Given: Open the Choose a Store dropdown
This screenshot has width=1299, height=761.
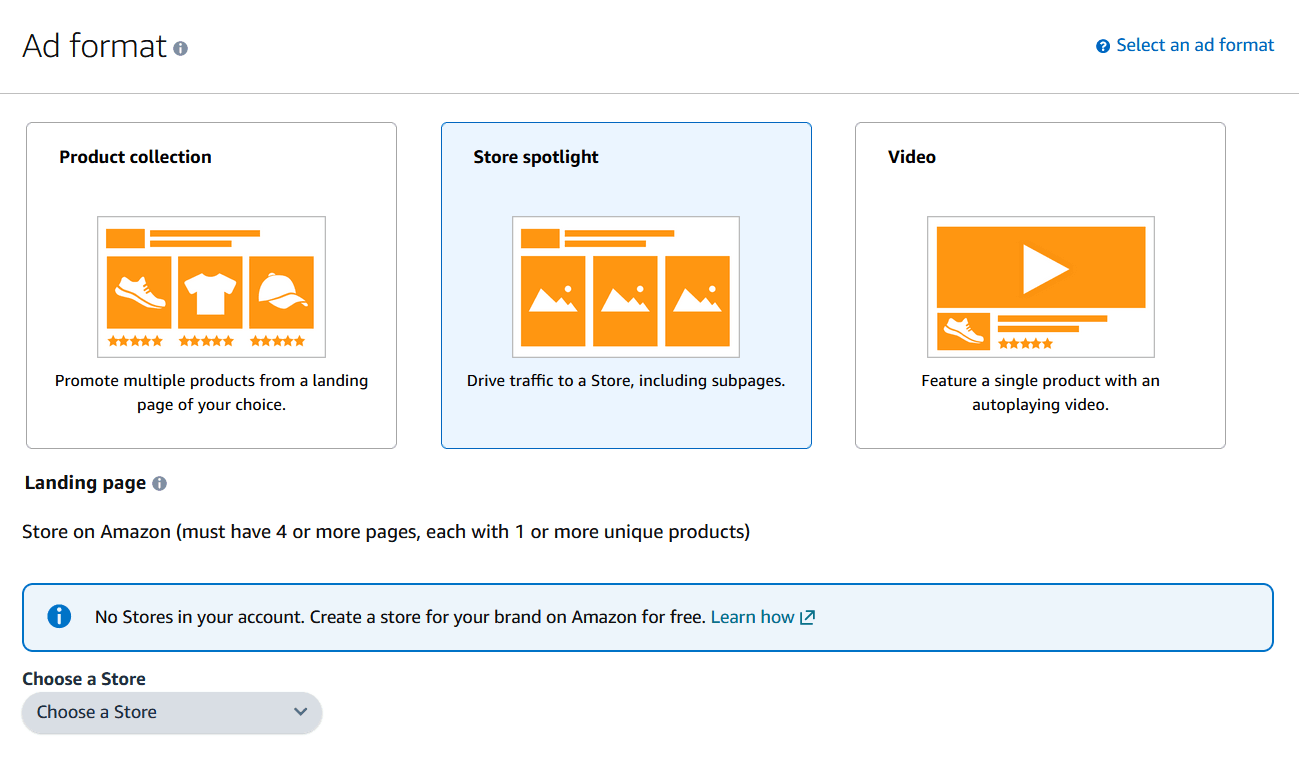Looking at the screenshot, I should pyautogui.click(x=172, y=712).
